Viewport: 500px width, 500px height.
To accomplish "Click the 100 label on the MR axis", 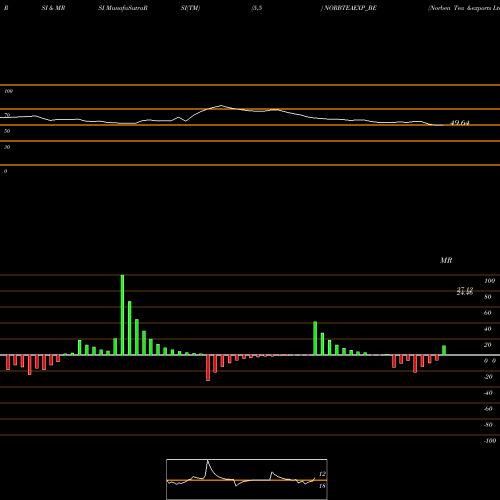I will pyautogui.click(x=490, y=281).
